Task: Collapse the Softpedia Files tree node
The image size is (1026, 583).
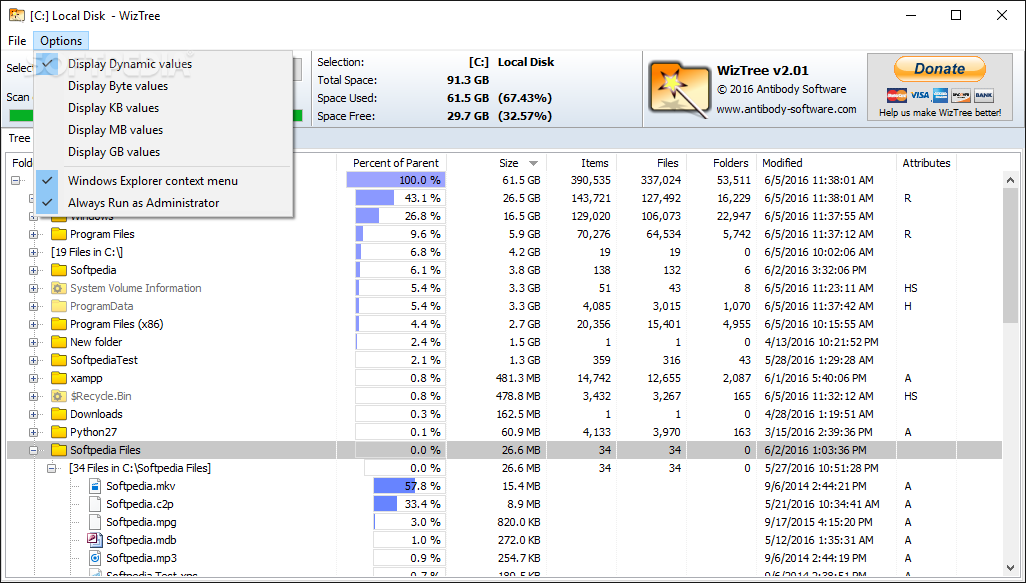Action: pos(33,450)
